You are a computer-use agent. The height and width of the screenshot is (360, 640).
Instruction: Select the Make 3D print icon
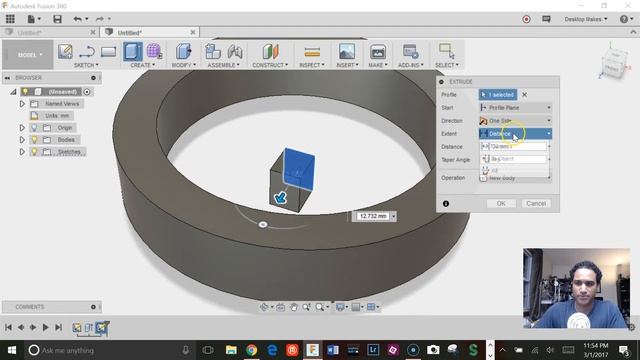378,52
